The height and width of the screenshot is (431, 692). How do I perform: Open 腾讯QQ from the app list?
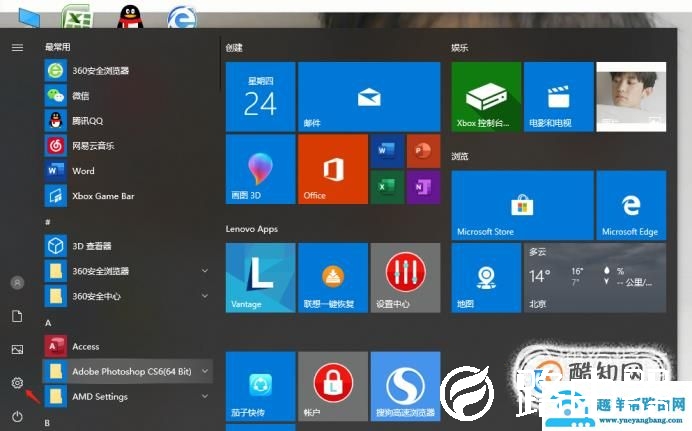point(128,121)
